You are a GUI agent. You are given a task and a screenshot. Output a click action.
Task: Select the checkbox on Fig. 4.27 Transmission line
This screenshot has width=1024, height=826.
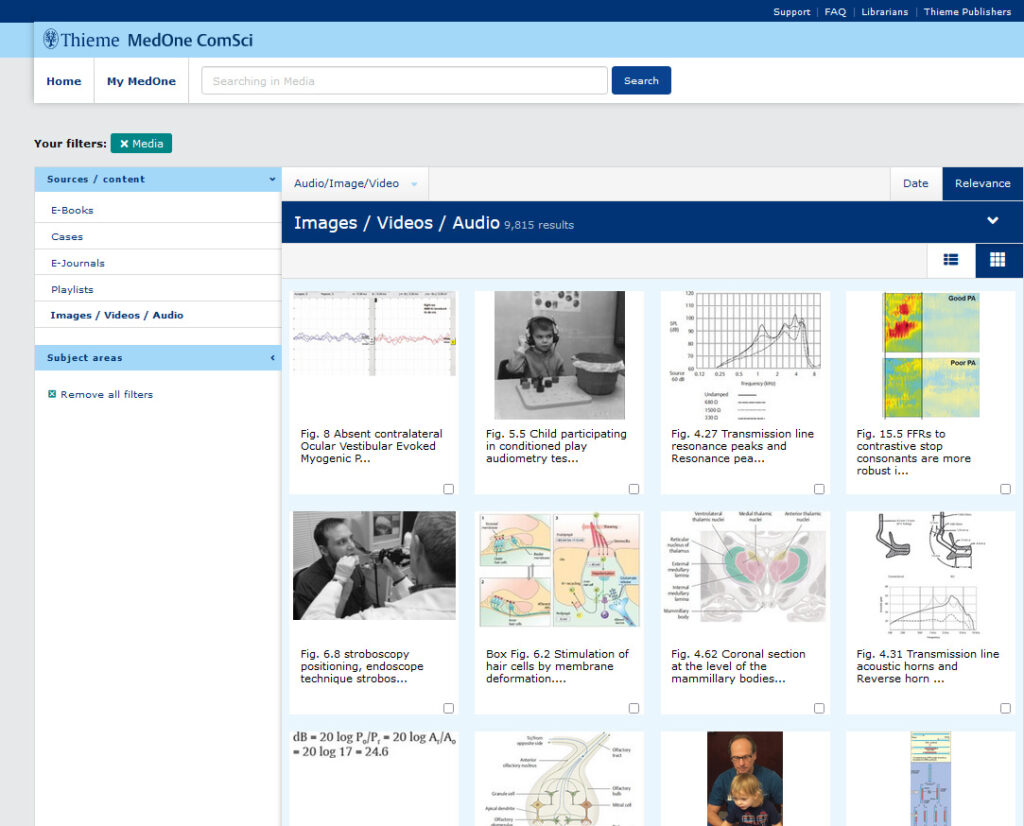click(819, 489)
